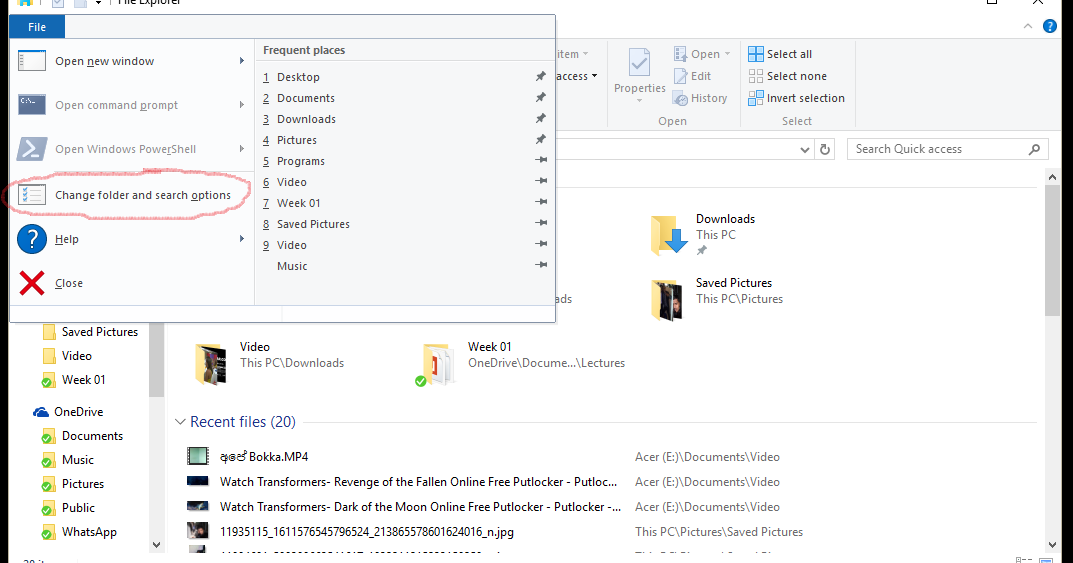Expand Open new window submenu arrow
Screen dimensions: 1073x563
pos(242,61)
